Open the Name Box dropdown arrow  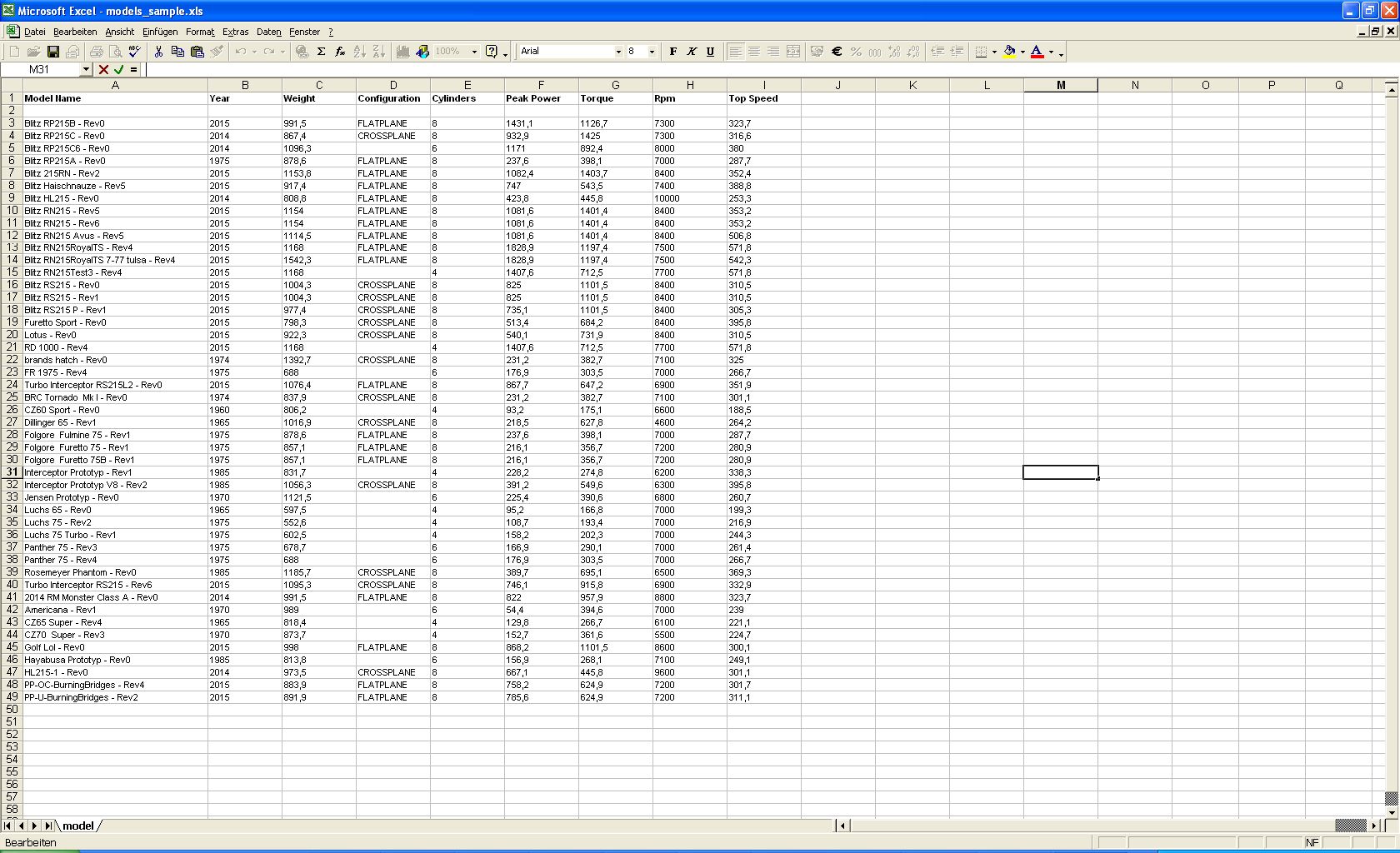click(x=86, y=70)
